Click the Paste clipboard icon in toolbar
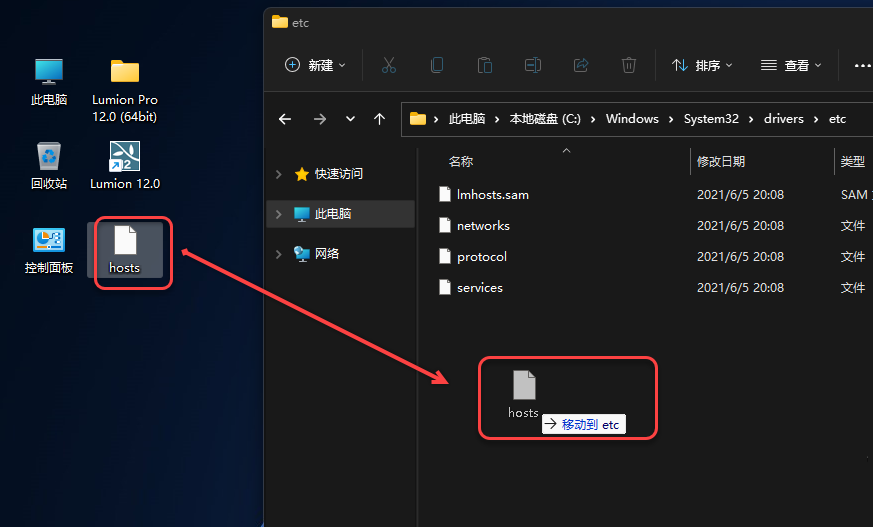 coord(485,65)
